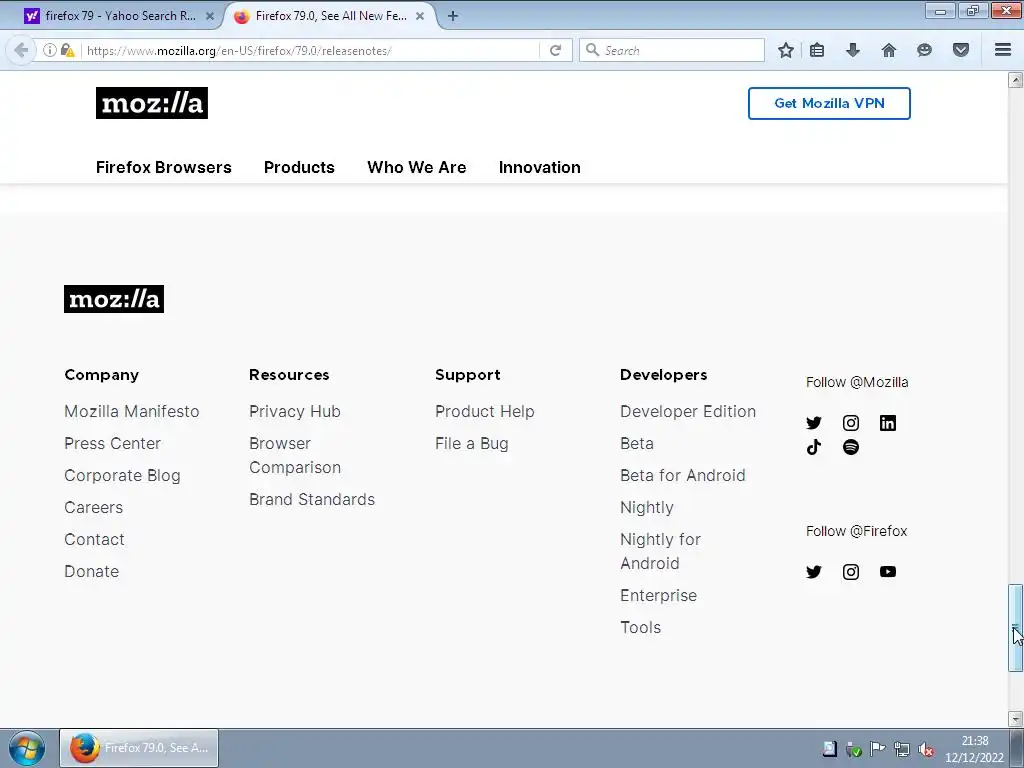The height and width of the screenshot is (768, 1024).
Task: Click the scrollbar up arrow
Action: pyautogui.click(x=1015, y=80)
